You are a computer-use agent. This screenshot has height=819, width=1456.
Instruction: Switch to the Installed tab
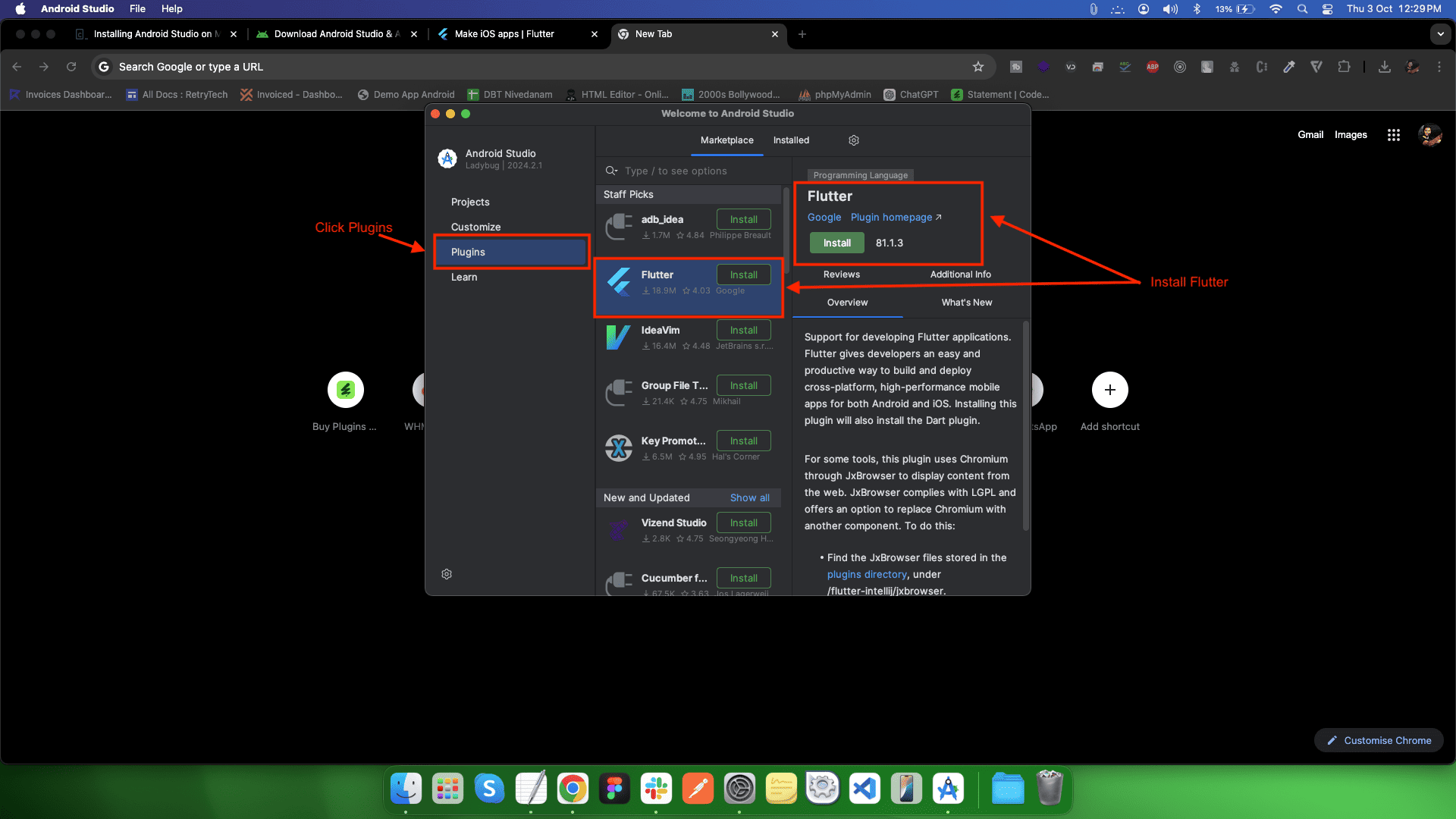pos(791,140)
